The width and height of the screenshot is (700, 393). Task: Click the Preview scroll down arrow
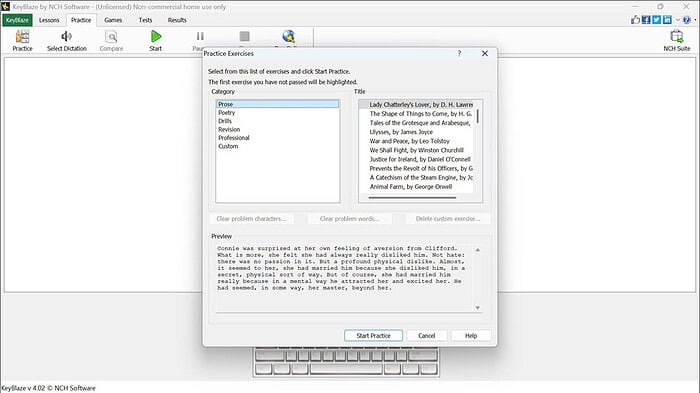(477, 308)
